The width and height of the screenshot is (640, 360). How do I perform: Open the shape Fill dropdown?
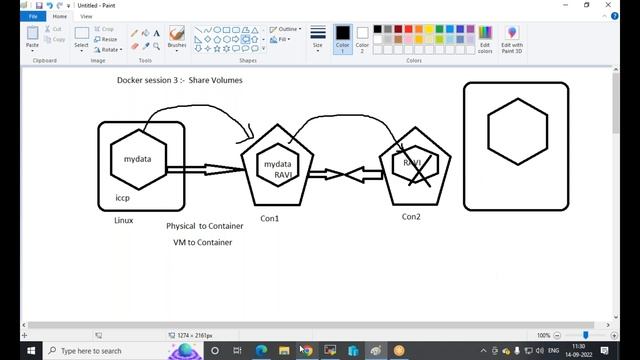pyautogui.click(x=280, y=39)
